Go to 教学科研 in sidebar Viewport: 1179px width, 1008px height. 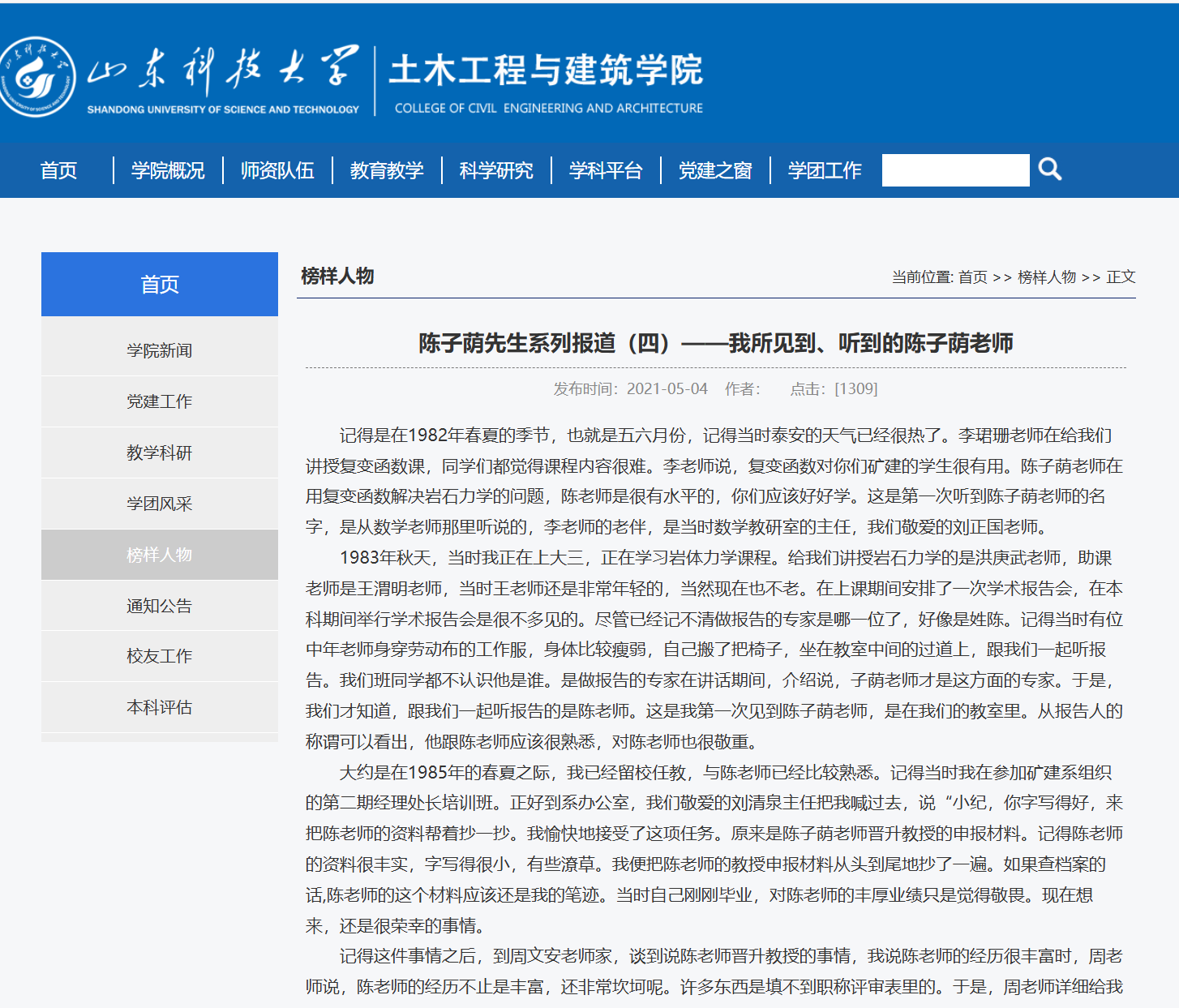(159, 453)
